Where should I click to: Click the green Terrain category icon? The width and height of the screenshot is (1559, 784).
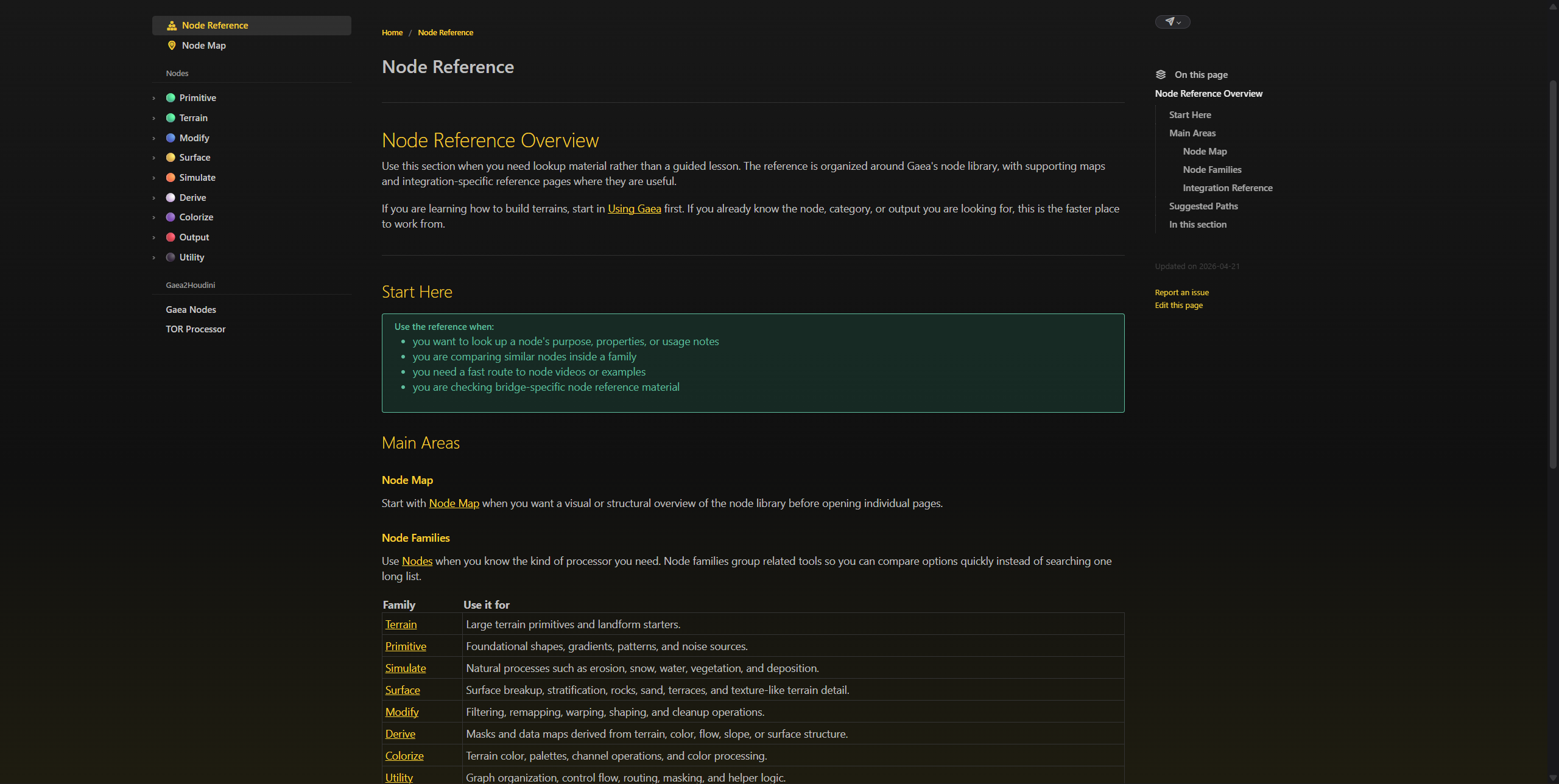point(171,118)
